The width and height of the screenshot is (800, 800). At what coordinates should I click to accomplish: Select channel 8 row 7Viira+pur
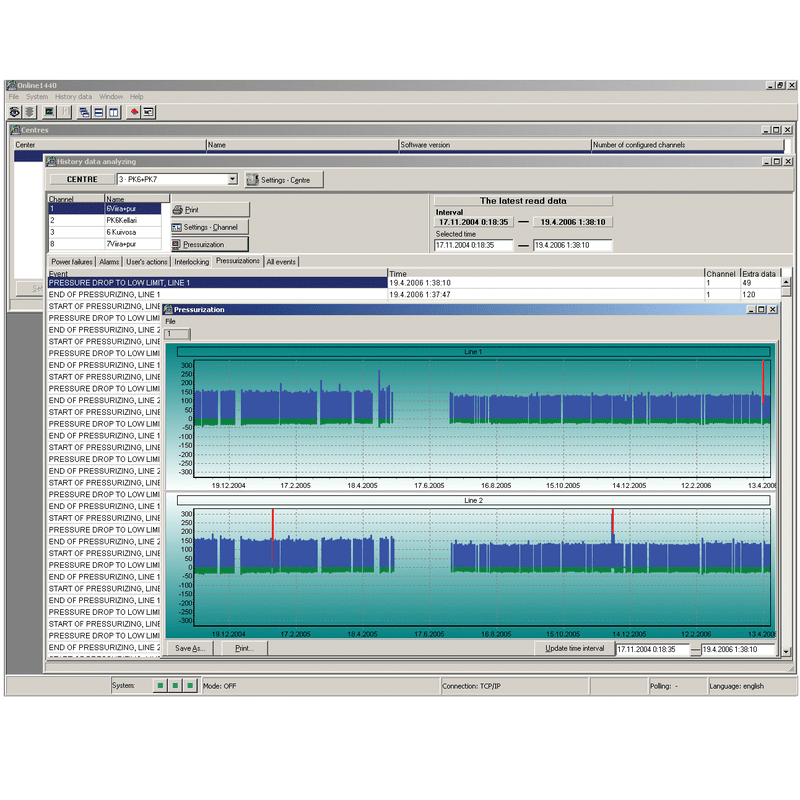[105, 244]
